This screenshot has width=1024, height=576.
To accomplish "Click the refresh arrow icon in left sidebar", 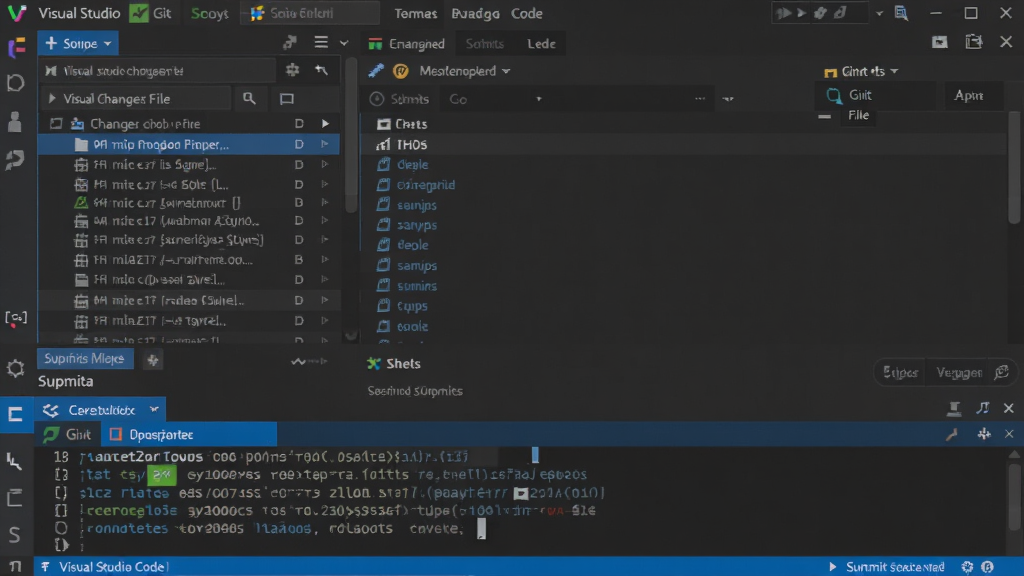I will coord(16,159).
